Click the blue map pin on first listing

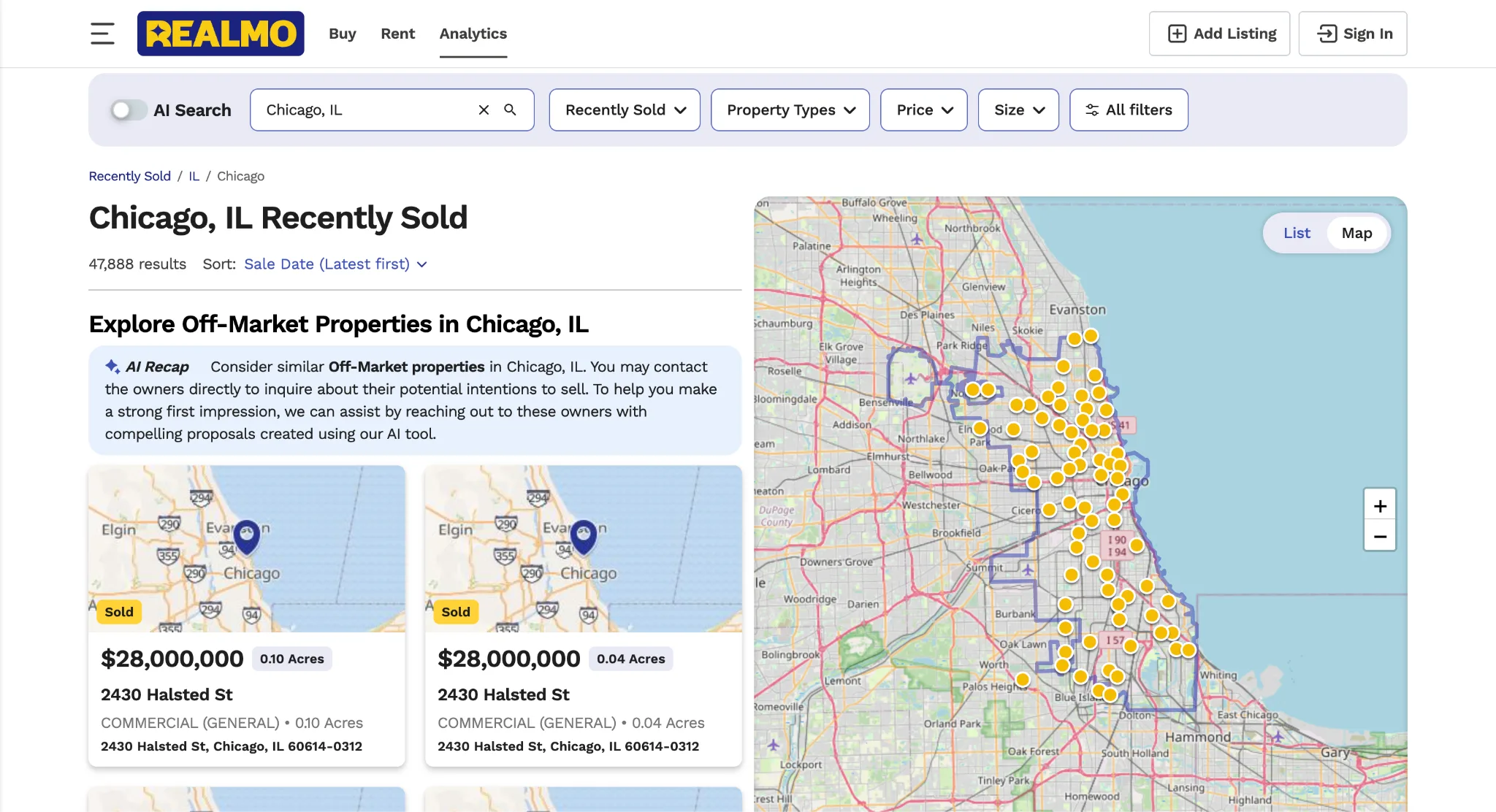click(x=247, y=535)
